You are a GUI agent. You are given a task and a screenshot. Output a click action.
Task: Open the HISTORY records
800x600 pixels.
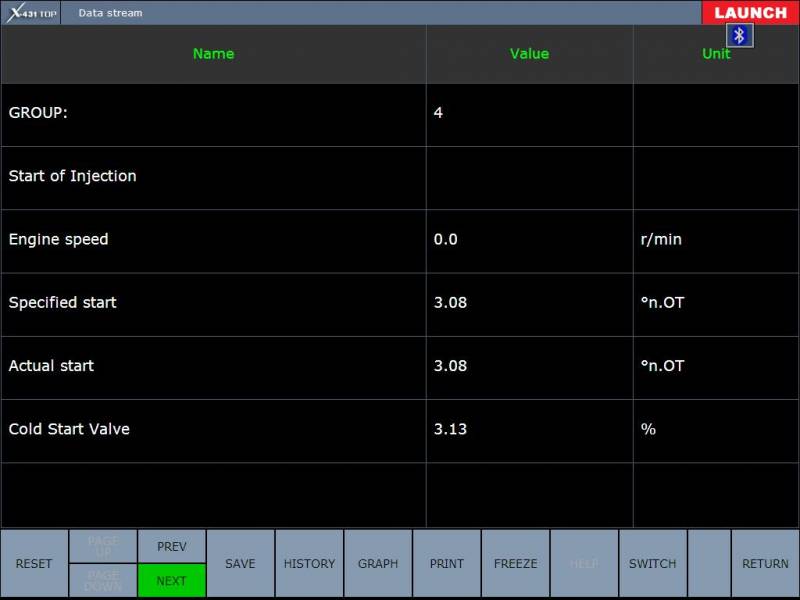(309, 564)
